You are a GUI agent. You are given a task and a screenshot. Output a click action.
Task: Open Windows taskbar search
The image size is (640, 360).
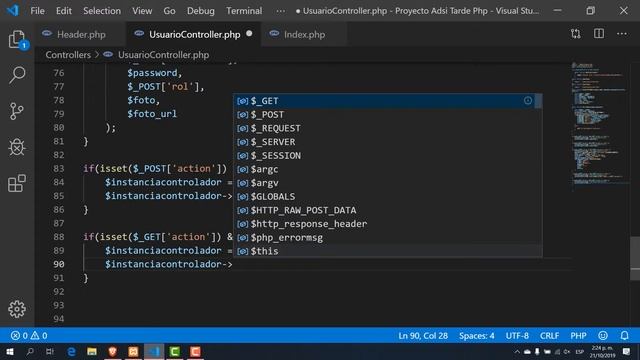click(x=30, y=351)
